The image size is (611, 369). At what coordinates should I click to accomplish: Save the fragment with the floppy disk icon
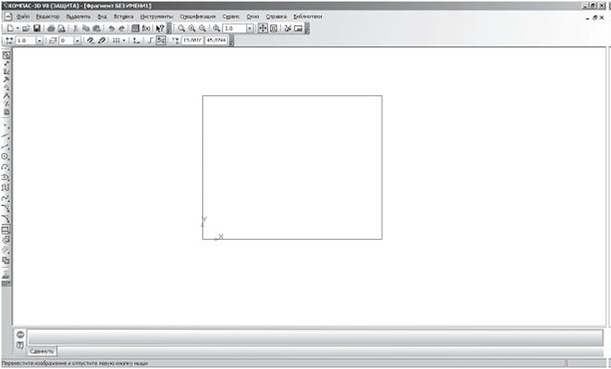(x=37, y=28)
